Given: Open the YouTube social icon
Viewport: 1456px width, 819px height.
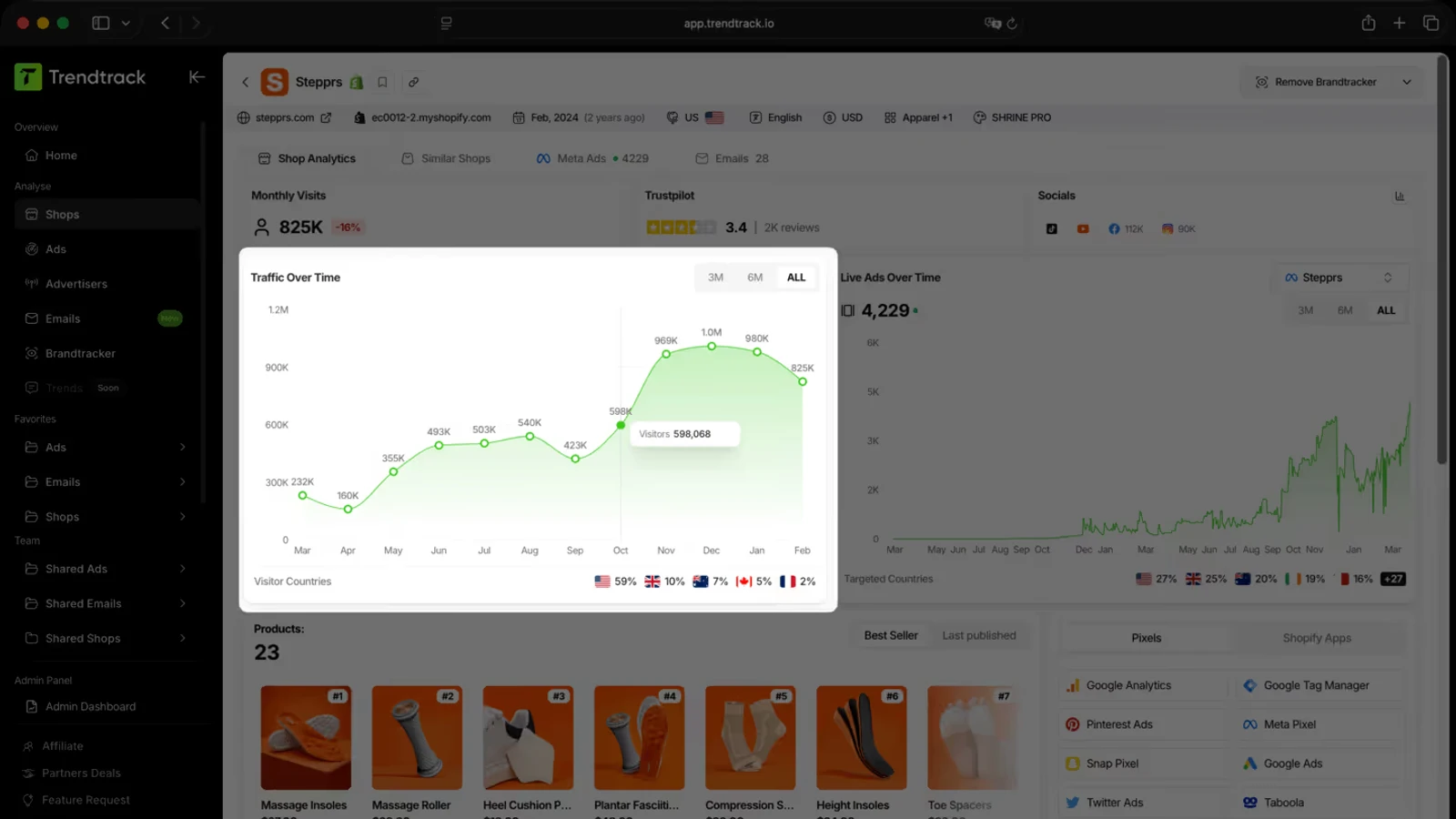Looking at the screenshot, I should [x=1083, y=228].
